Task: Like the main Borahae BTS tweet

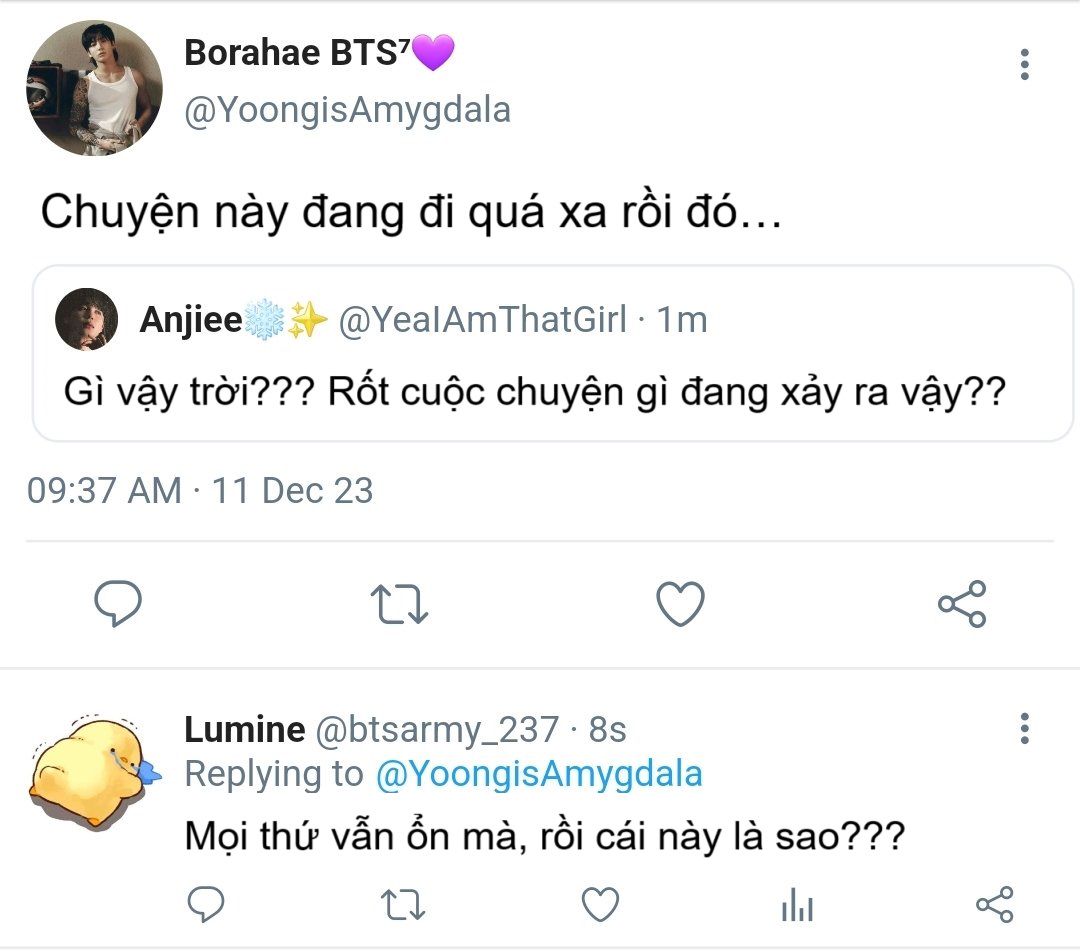Action: 680,605
